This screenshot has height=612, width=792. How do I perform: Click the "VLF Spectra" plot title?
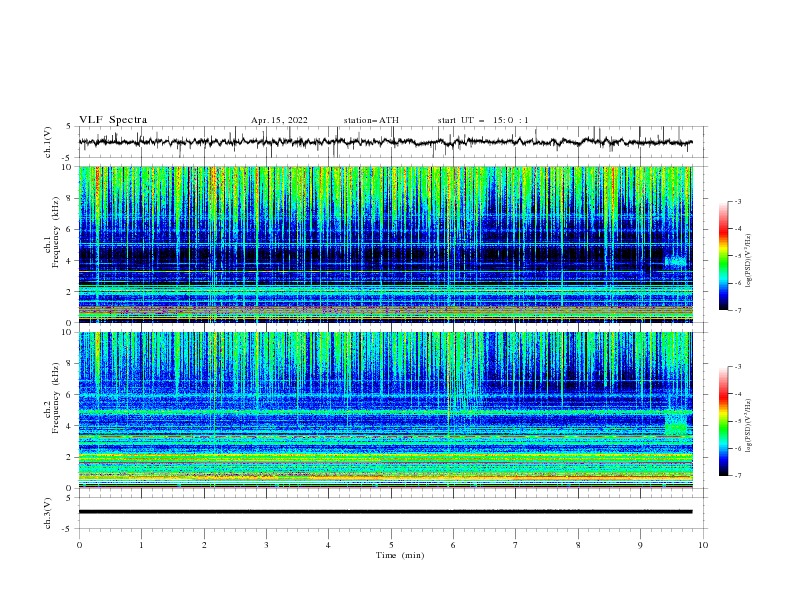[113, 120]
